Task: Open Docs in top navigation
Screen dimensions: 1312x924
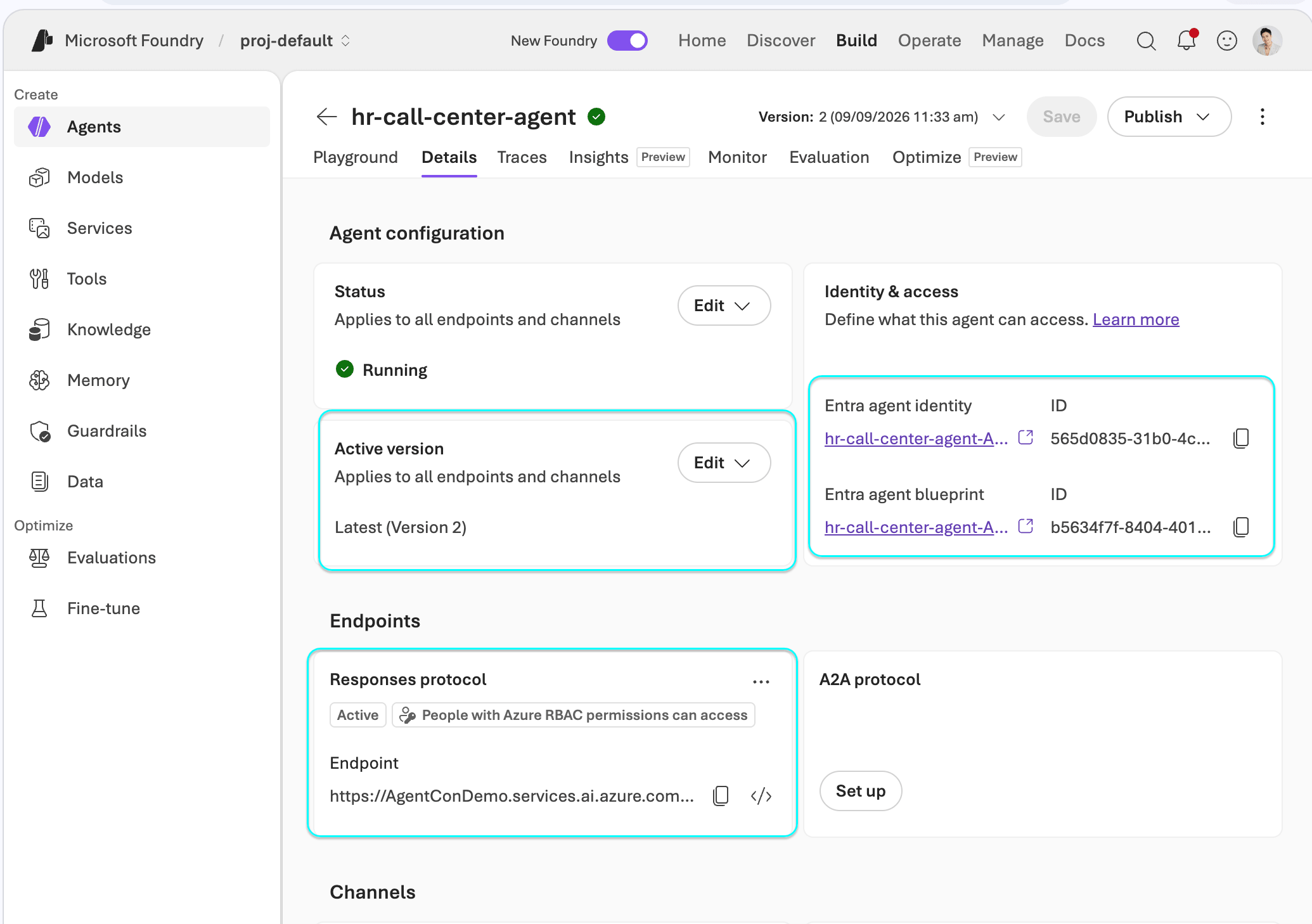Action: (x=1084, y=41)
